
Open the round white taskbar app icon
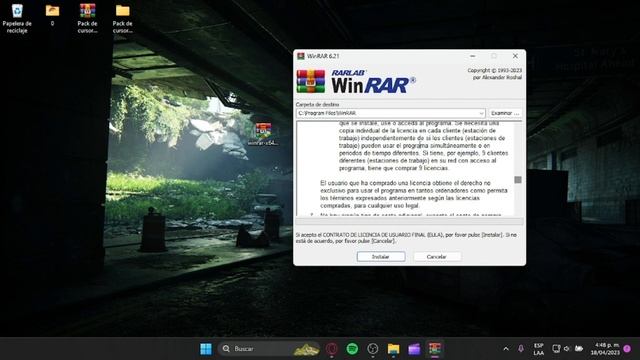pos(373,349)
